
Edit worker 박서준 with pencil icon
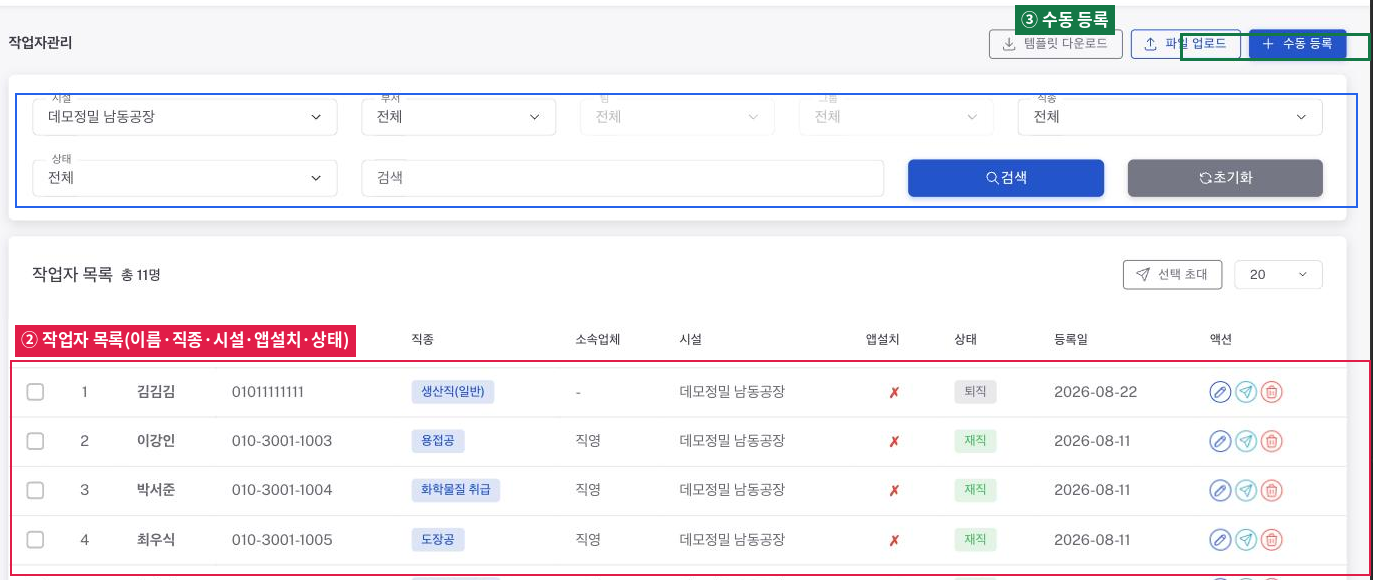[x=1220, y=490]
